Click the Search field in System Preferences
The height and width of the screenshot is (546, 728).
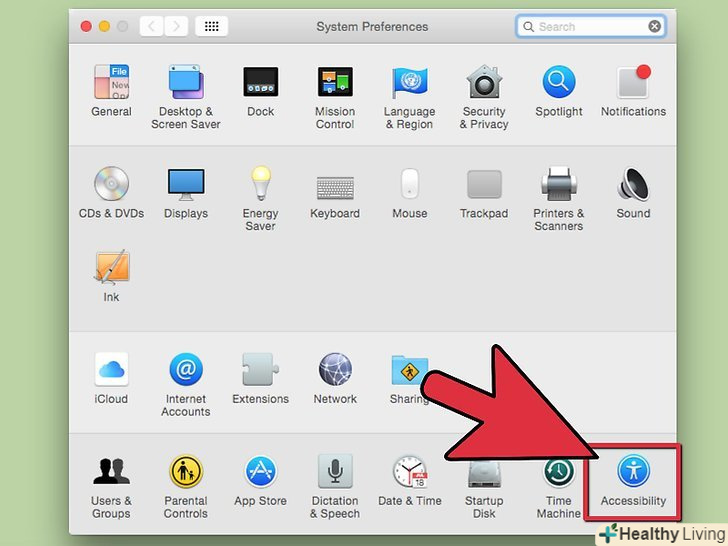[x=591, y=26]
